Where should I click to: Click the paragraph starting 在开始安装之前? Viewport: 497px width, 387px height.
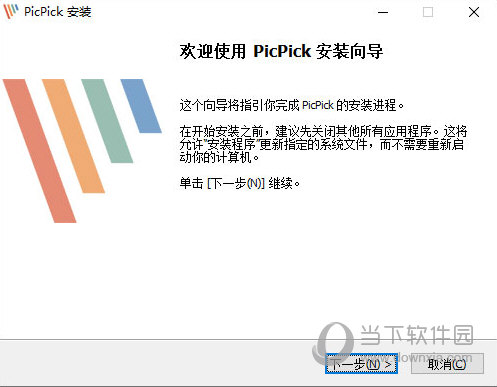323,144
